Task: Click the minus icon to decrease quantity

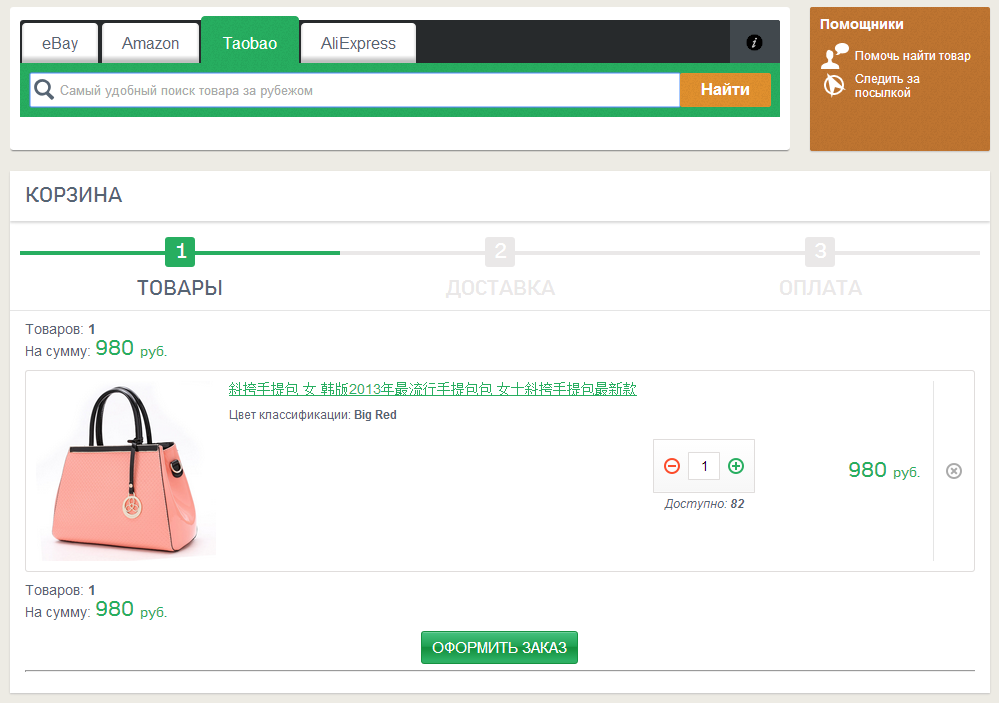Action: [x=672, y=466]
